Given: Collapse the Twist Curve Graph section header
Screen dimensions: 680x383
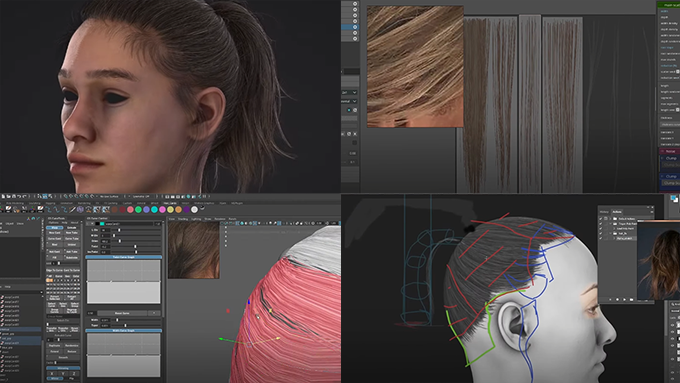Looking at the screenshot, I should [124, 257].
